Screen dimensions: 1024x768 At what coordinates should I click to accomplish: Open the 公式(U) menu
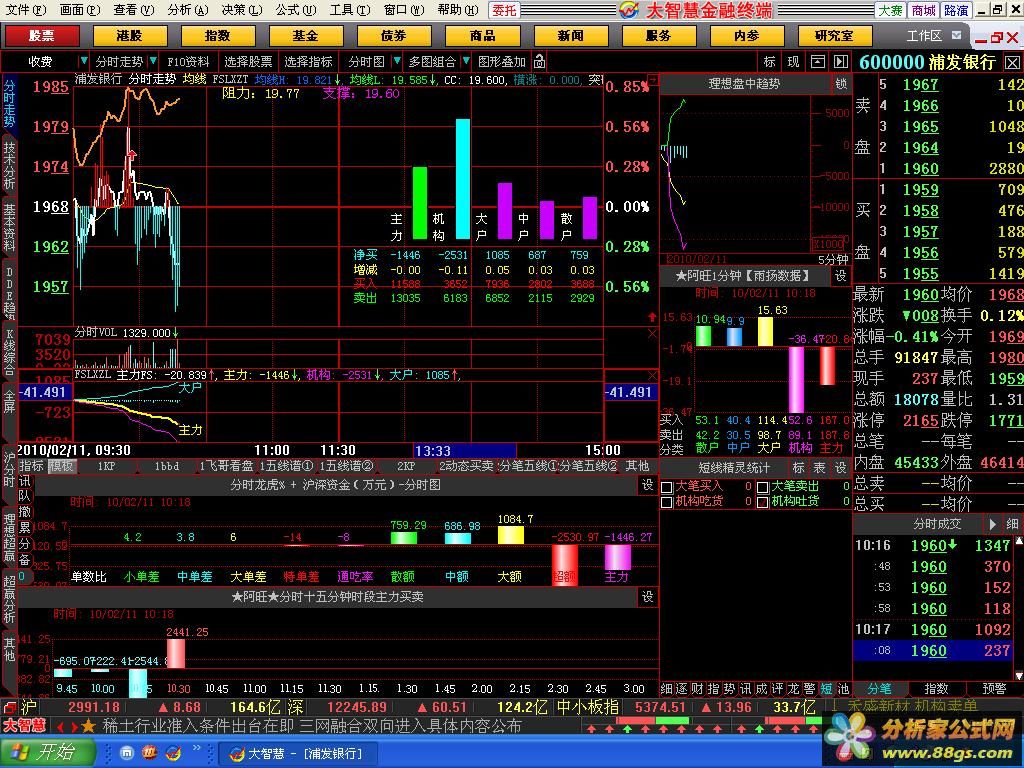click(x=295, y=10)
